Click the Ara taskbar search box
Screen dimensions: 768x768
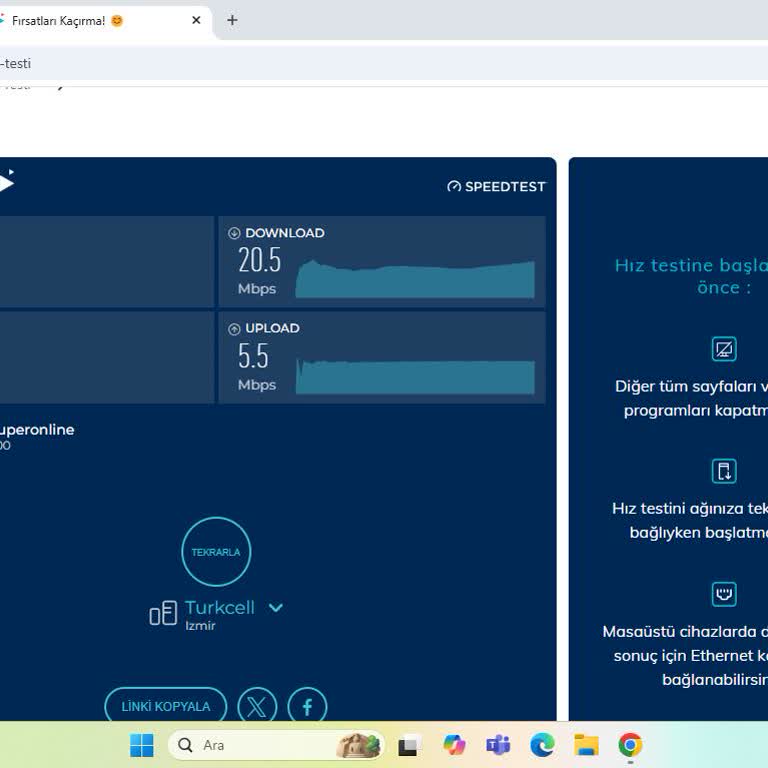[x=260, y=745]
